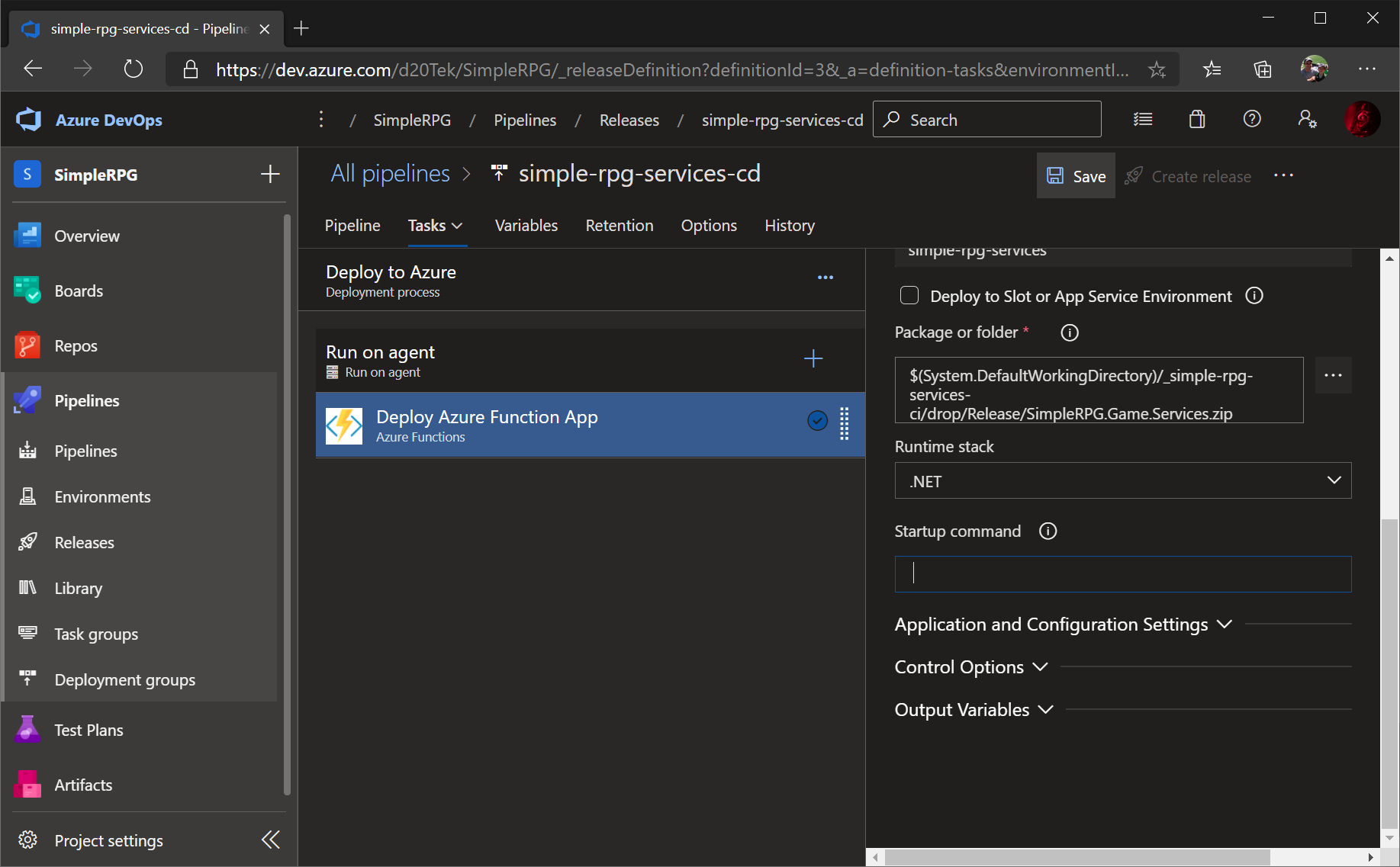This screenshot has width=1400, height=867.
Task: Expand Output Variables section
Action: pyautogui.click(x=974, y=710)
